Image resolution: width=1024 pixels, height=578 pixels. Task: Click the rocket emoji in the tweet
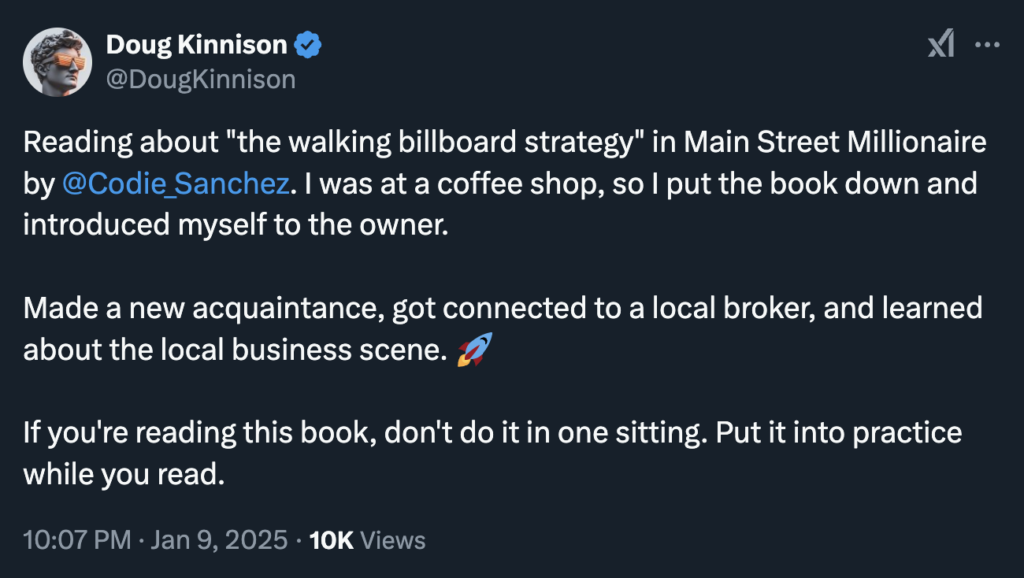pyautogui.click(x=475, y=349)
